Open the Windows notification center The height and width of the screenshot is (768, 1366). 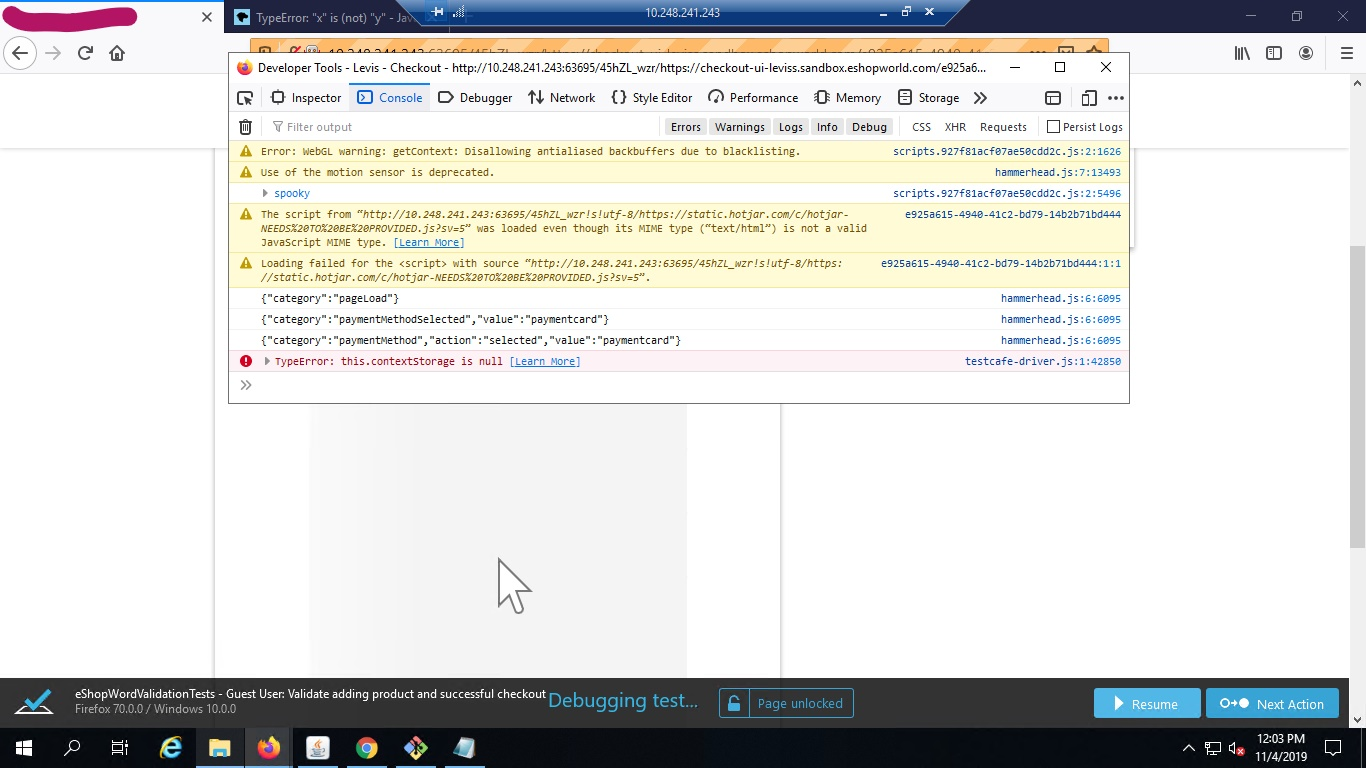tap(1332, 748)
